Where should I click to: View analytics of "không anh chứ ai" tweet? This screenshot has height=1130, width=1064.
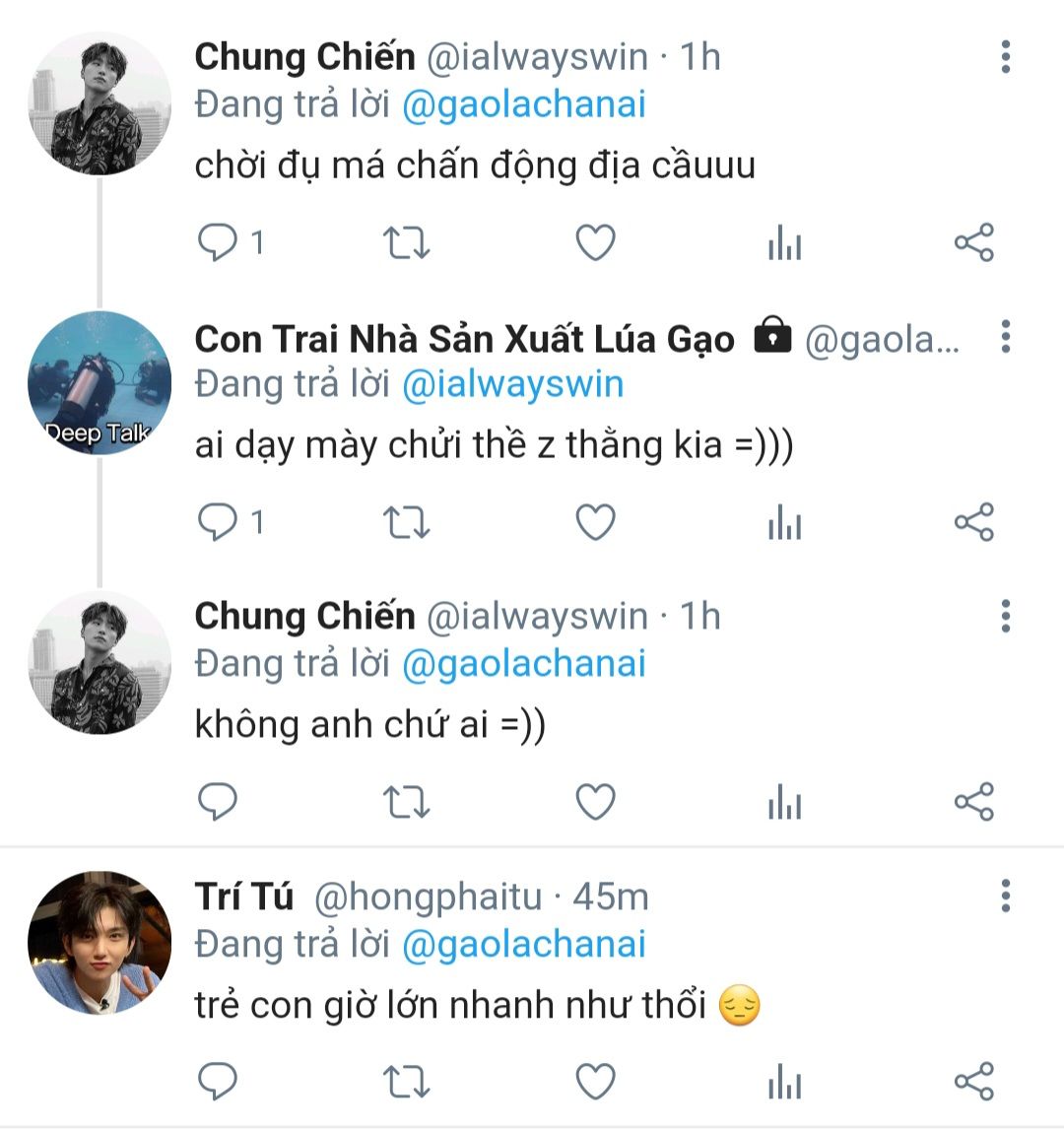(784, 802)
